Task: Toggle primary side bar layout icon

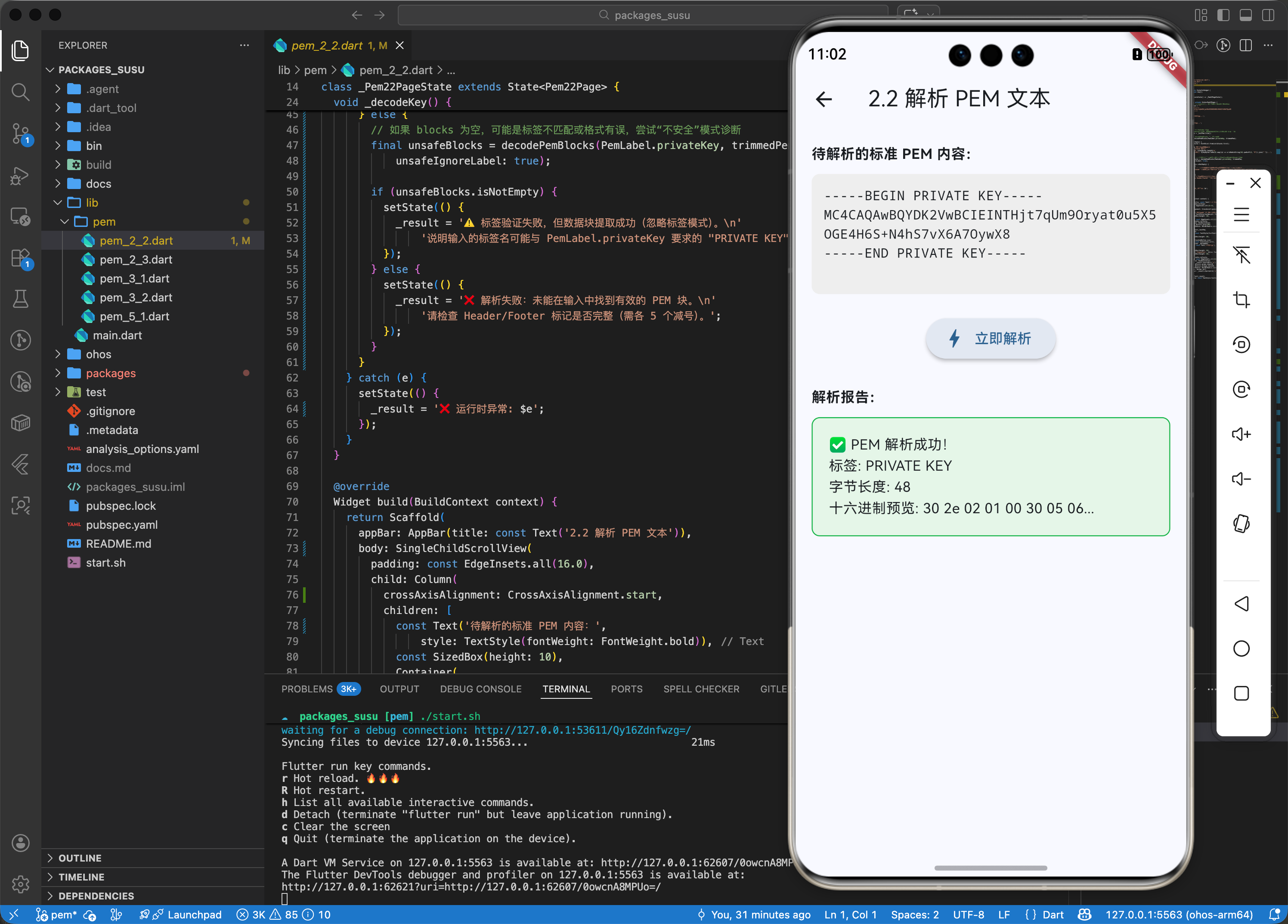Action: 1223,16
